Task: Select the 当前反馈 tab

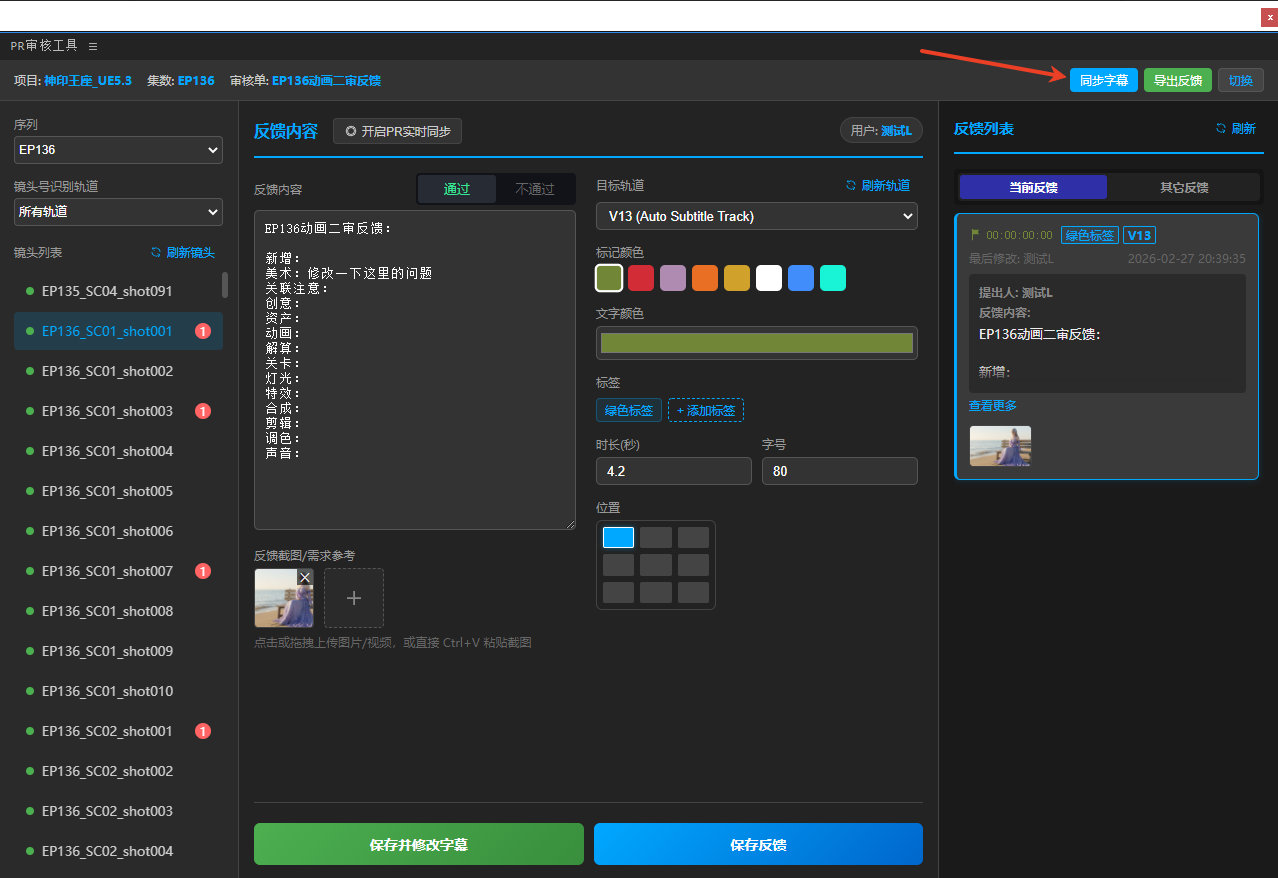Action: pyautogui.click(x=1033, y=187)
